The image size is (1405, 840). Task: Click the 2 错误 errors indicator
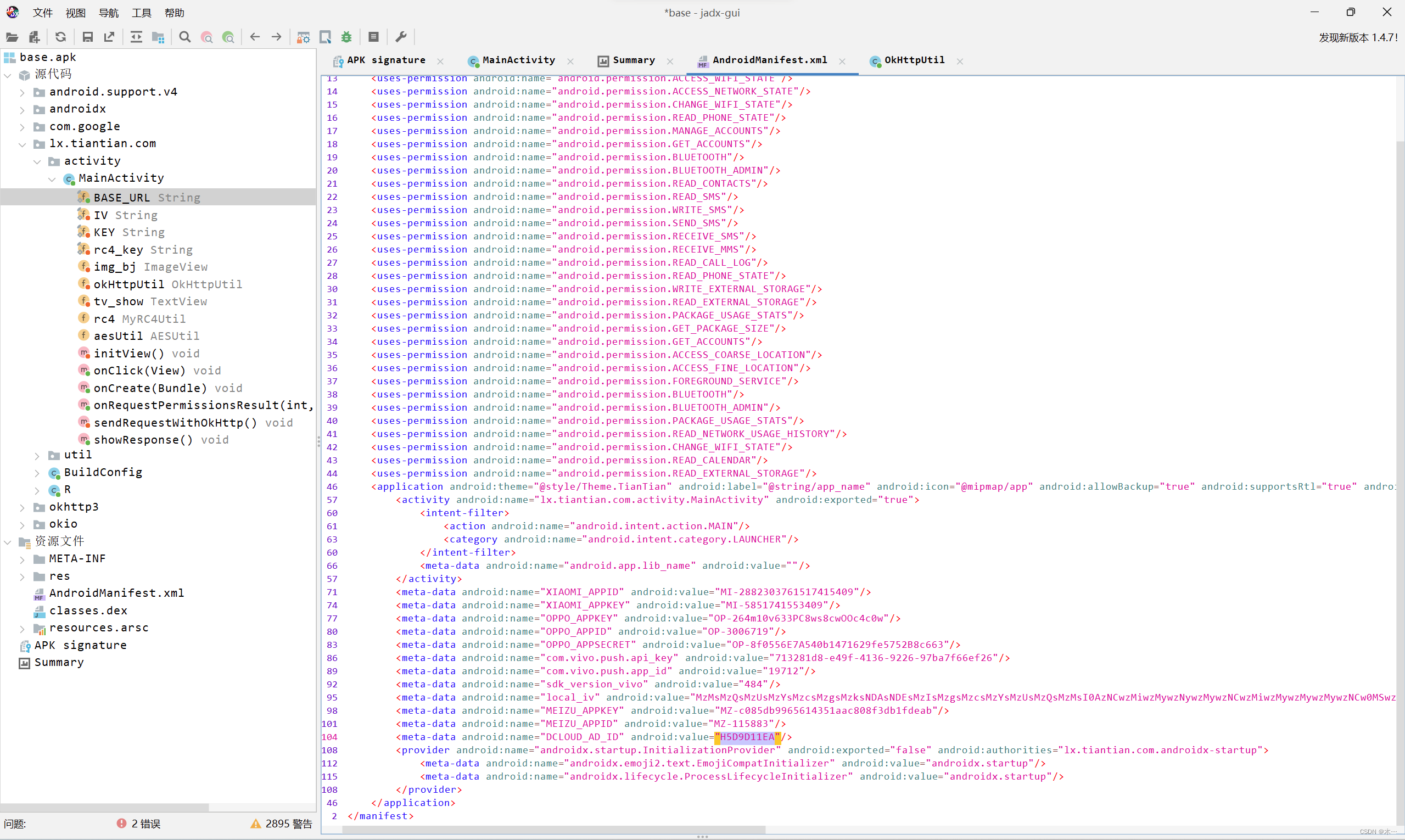[x=139, y=824]
